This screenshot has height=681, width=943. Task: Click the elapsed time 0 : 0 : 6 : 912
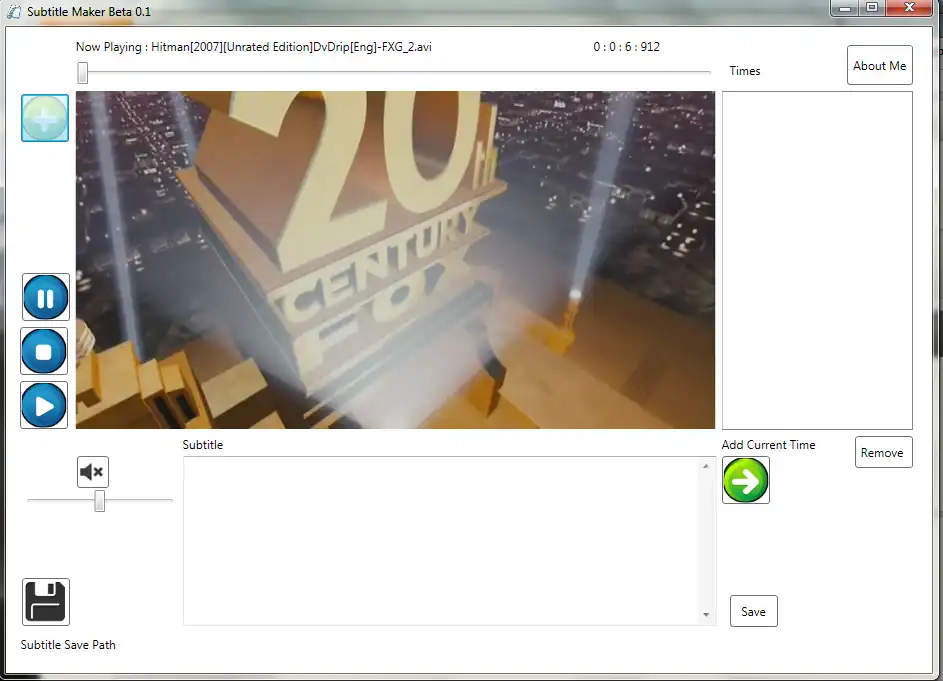[627, 47]
